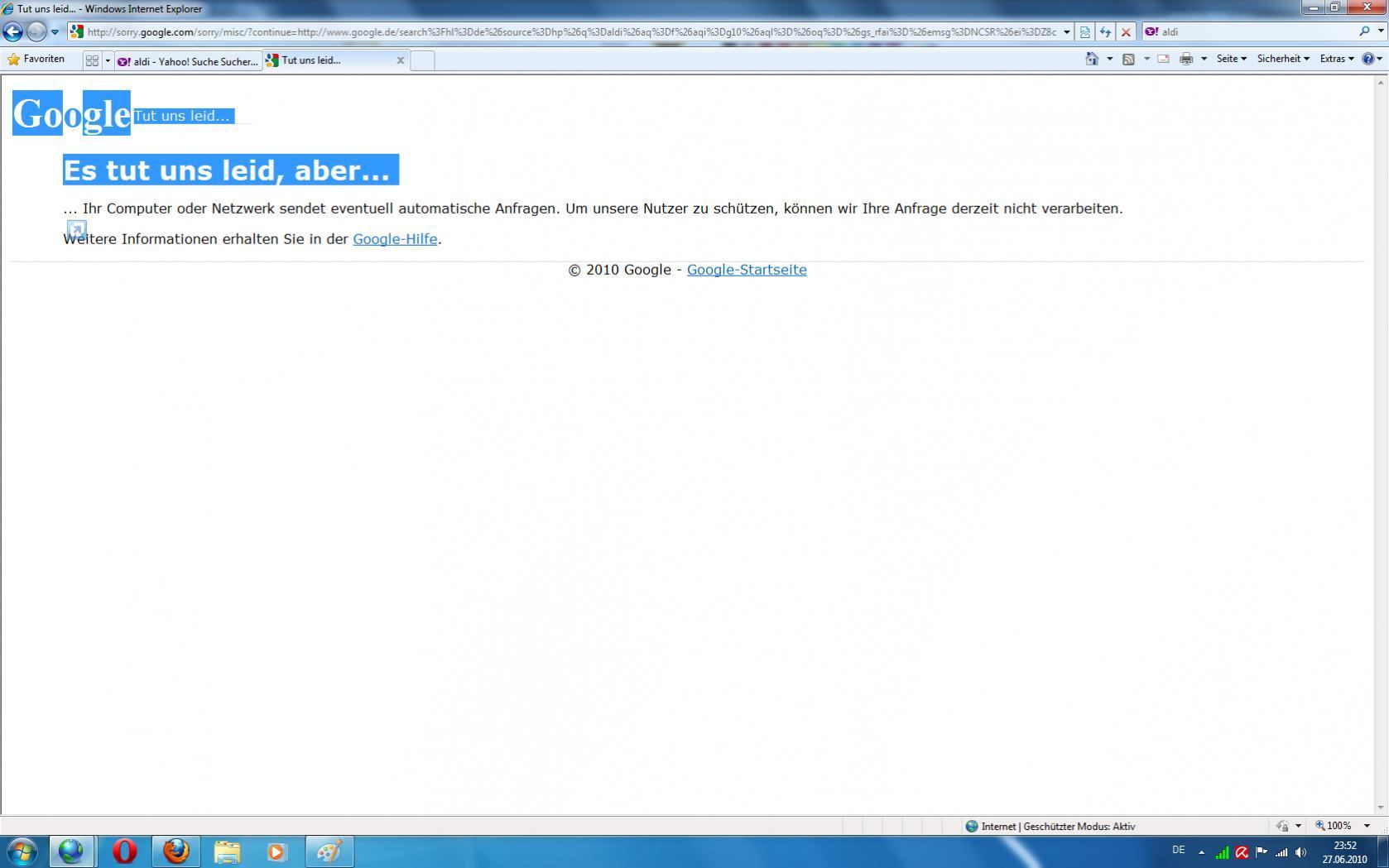Expand the zoom level dropdown arrow
The width and height of the screenshot is (1389, 868).
[1367, 826]
